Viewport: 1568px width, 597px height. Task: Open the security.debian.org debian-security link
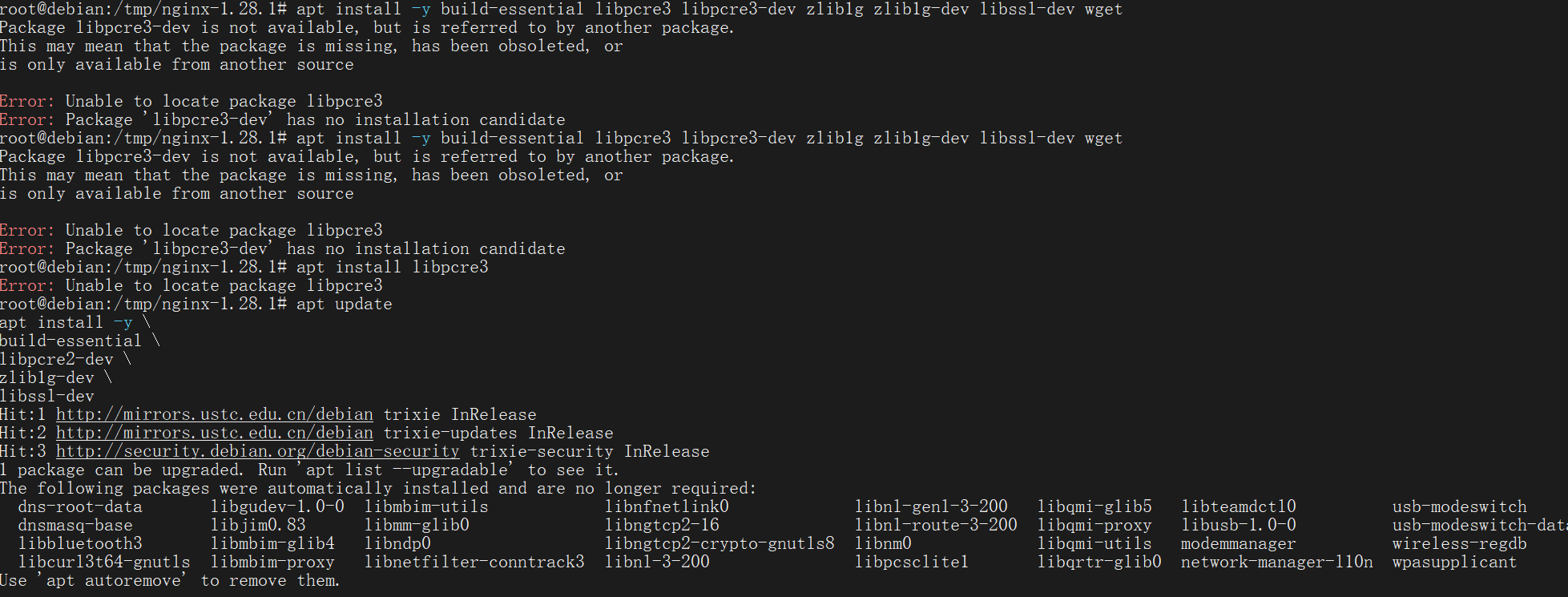257,451
